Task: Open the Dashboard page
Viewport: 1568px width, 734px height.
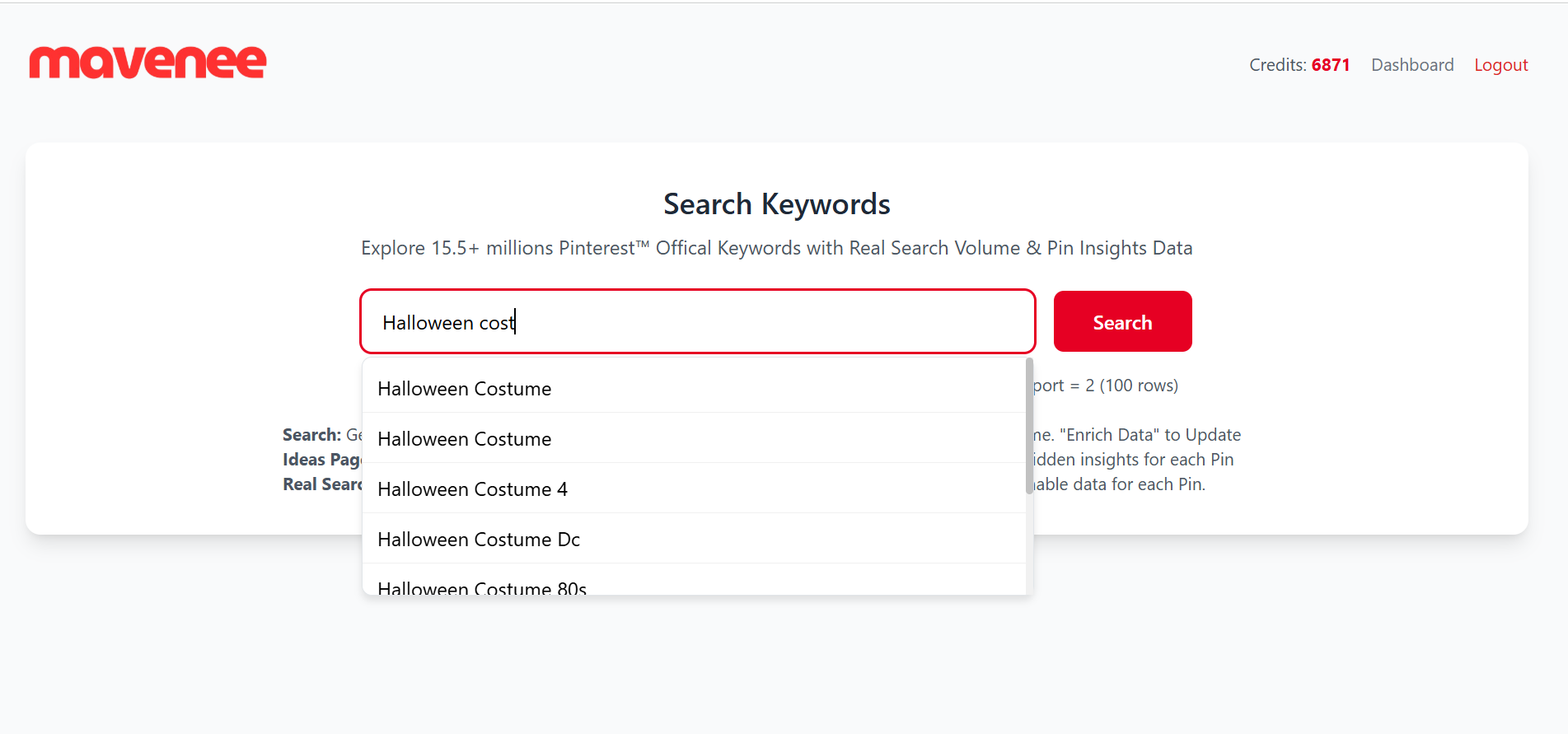Action: click(1411, 65)
